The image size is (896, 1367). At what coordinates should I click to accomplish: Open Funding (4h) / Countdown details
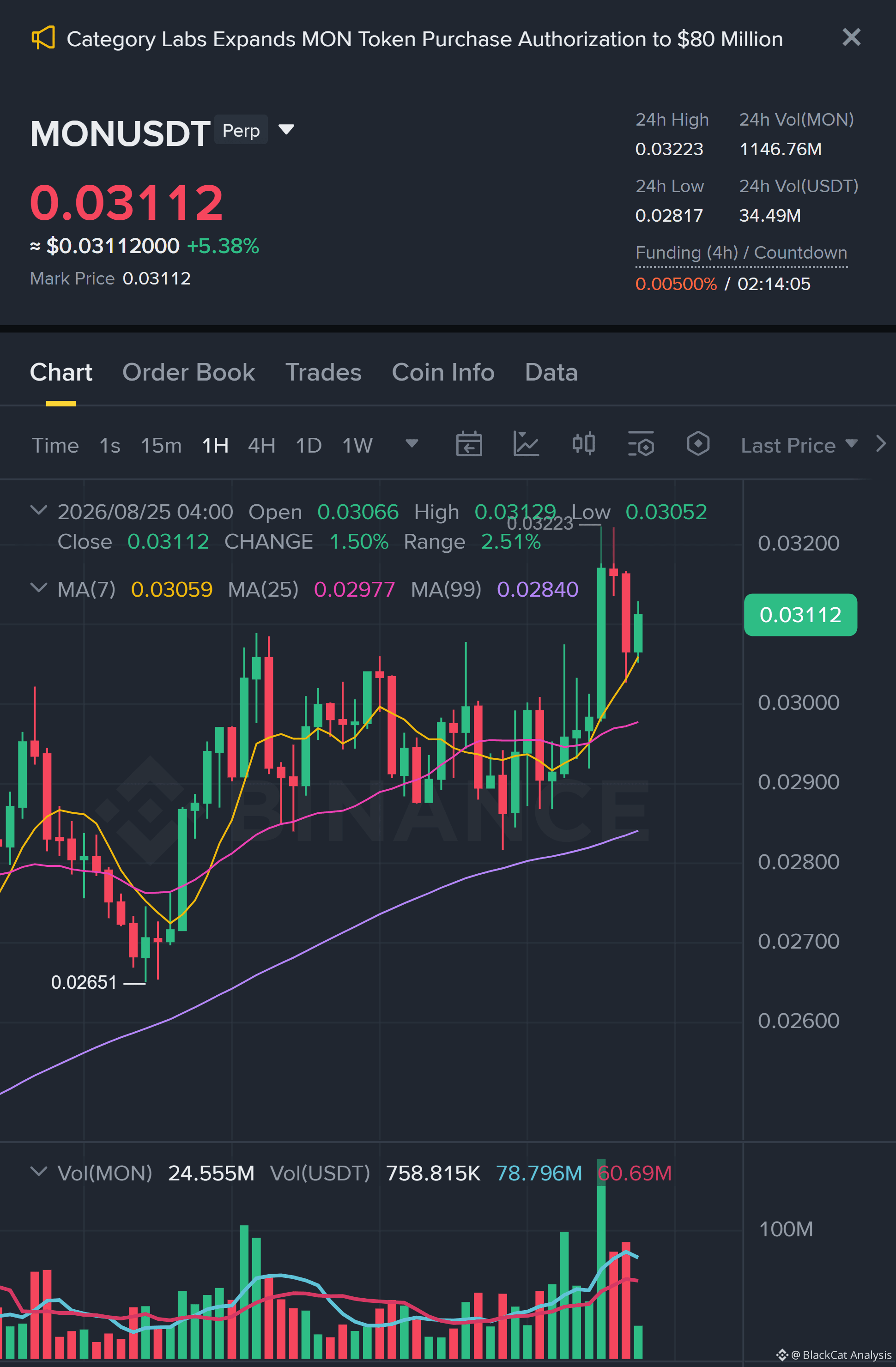point(741,253)
